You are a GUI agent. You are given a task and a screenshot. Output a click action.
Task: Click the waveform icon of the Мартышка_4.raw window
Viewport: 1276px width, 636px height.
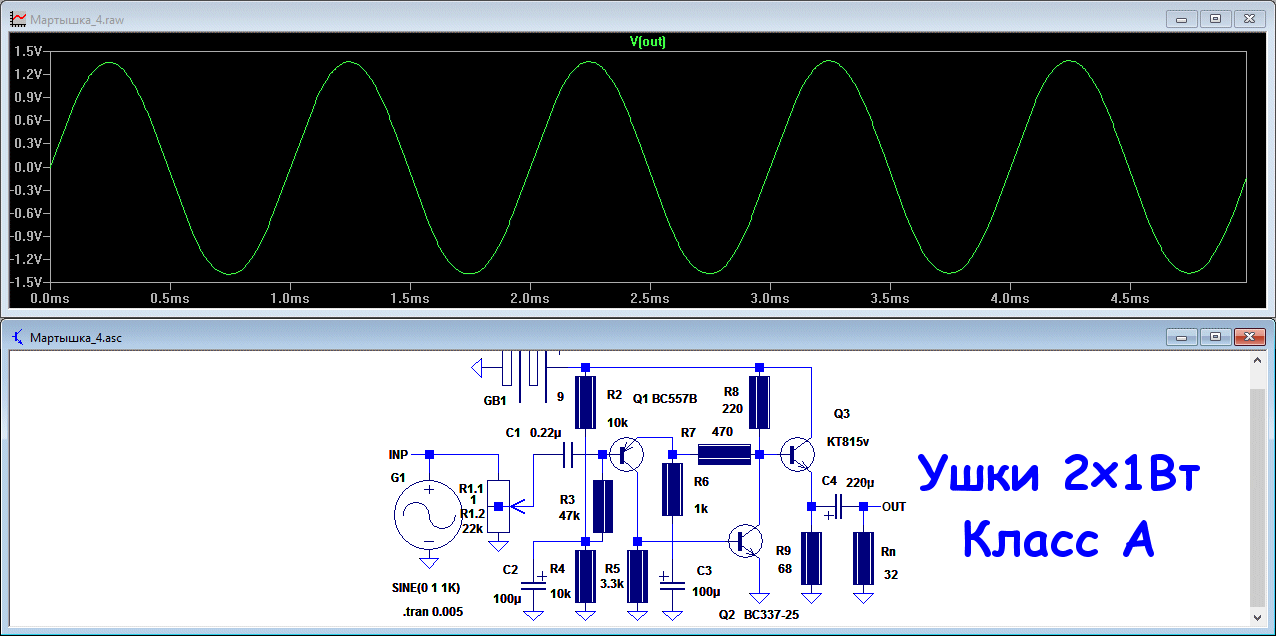[17, 18]
